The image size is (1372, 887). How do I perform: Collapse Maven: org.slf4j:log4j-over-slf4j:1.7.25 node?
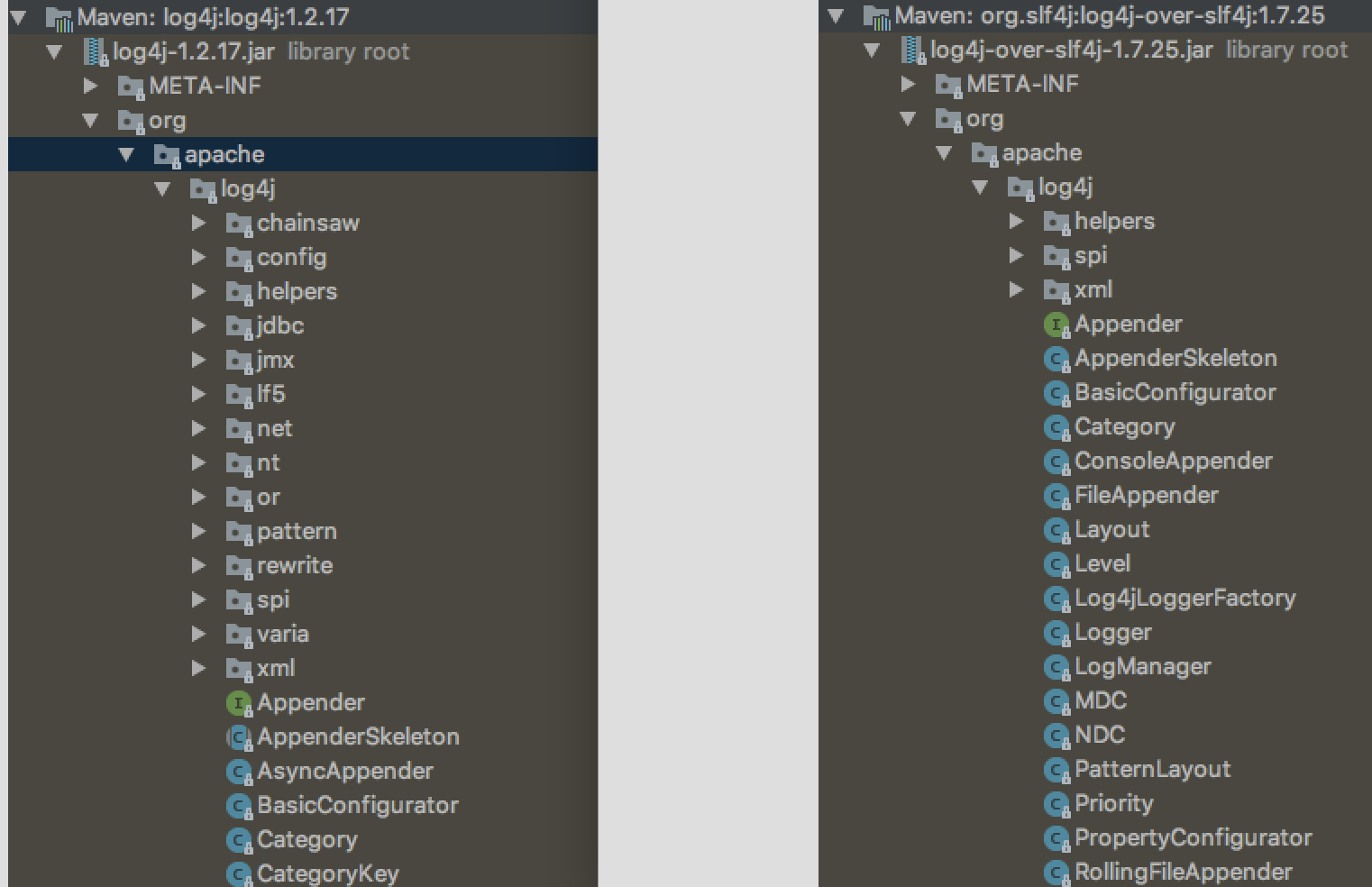click(837, 15)
